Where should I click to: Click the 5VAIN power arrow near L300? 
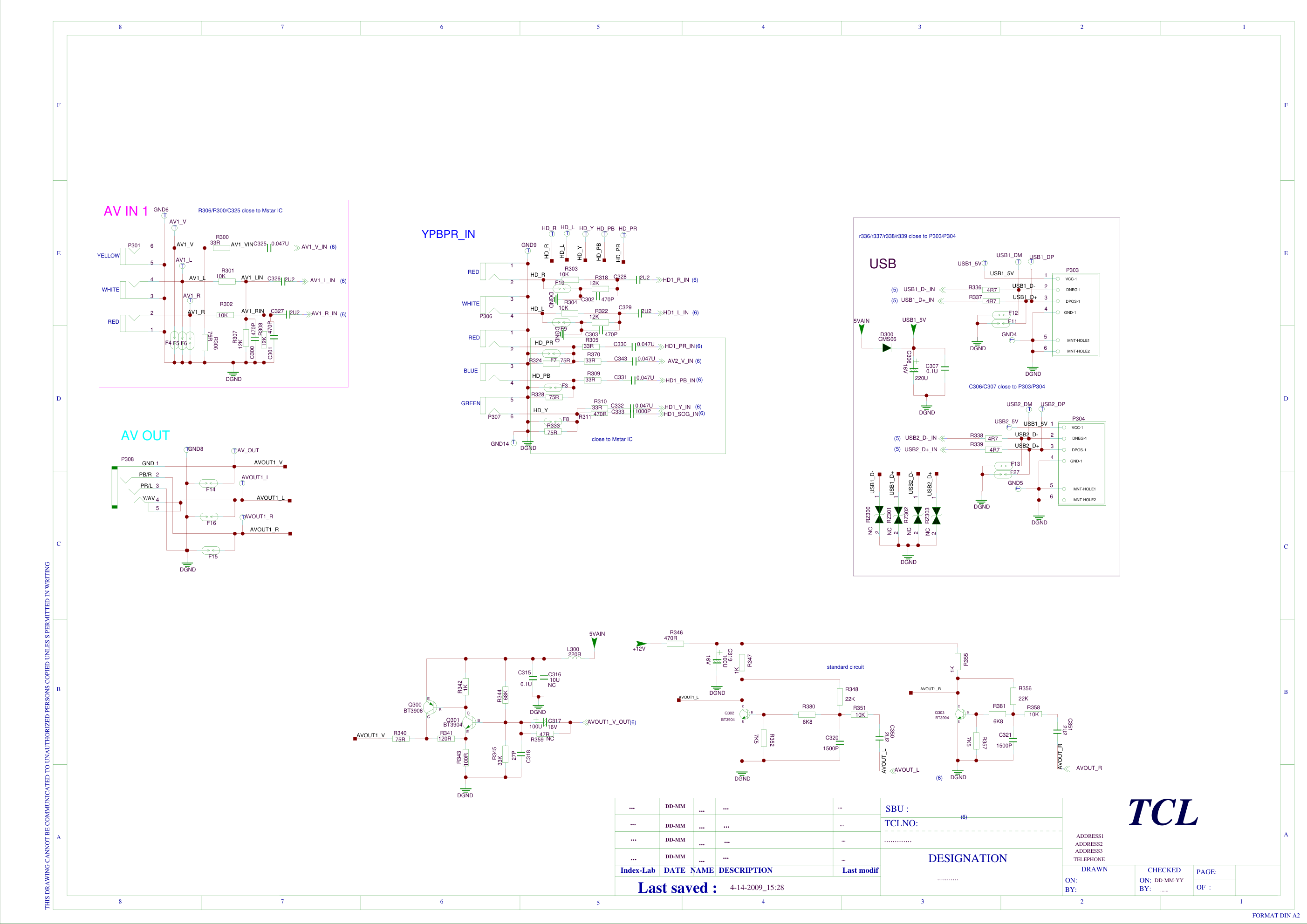[x=594, y=643]
